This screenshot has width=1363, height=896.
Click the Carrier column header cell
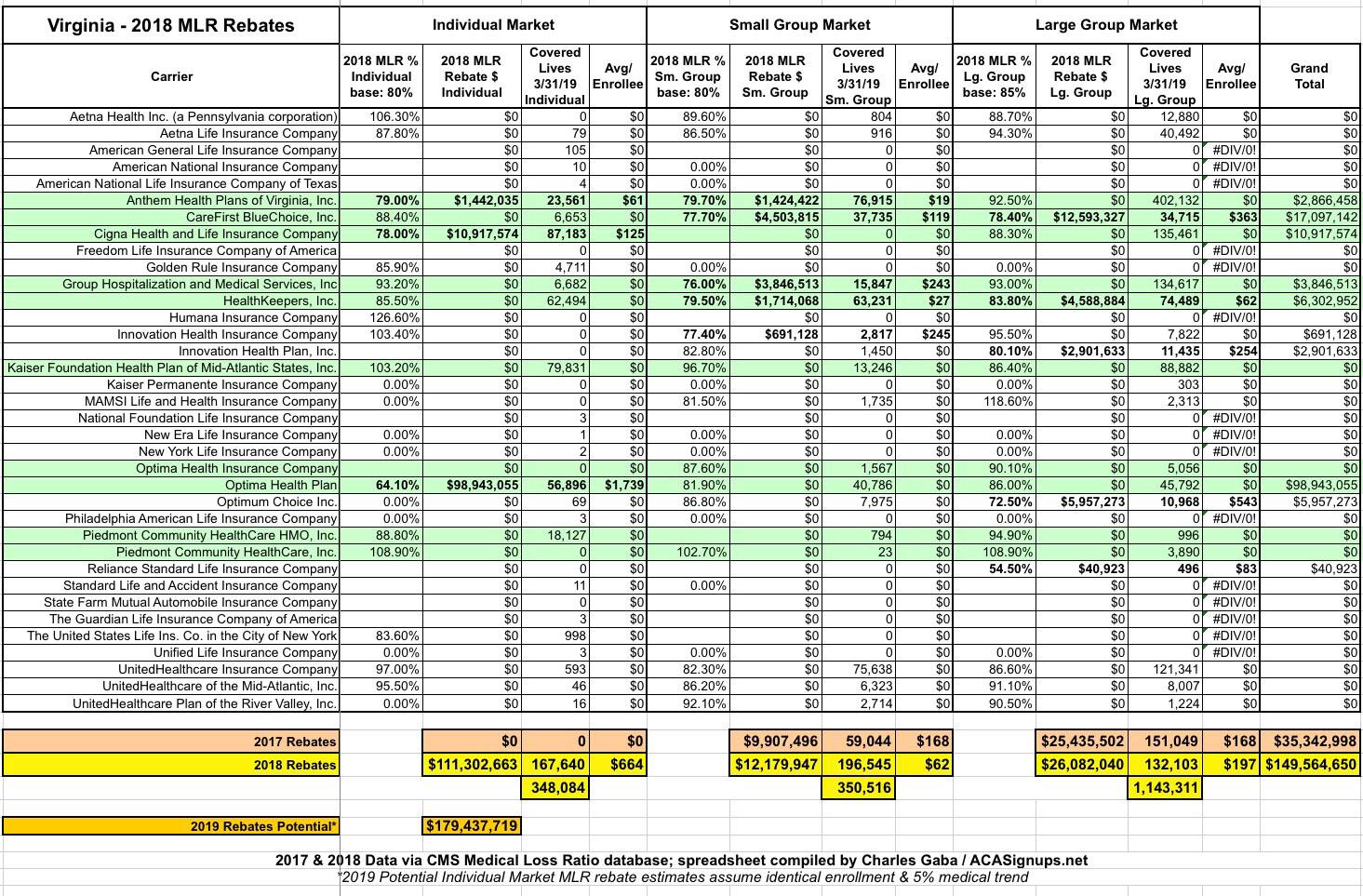tap(171, 76)
